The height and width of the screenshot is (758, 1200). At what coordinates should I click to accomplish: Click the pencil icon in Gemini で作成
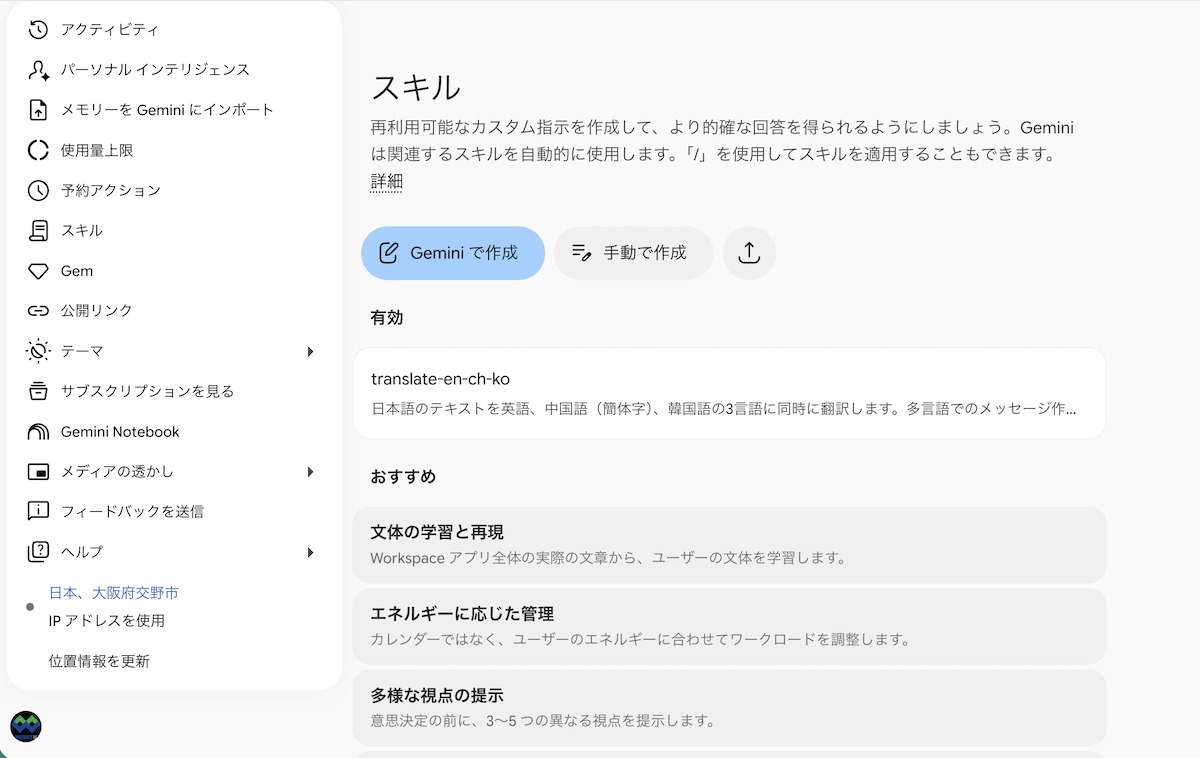389,253
